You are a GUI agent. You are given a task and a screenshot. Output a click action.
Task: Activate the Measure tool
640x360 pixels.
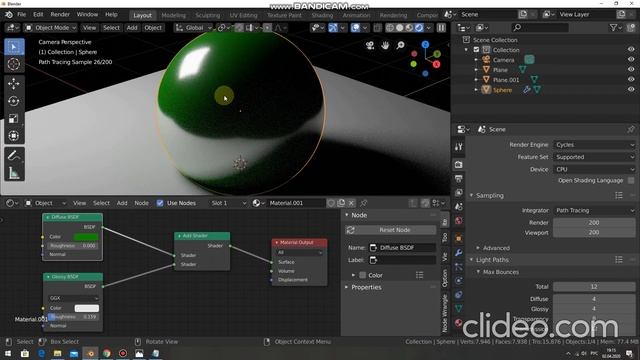[14, 173]
